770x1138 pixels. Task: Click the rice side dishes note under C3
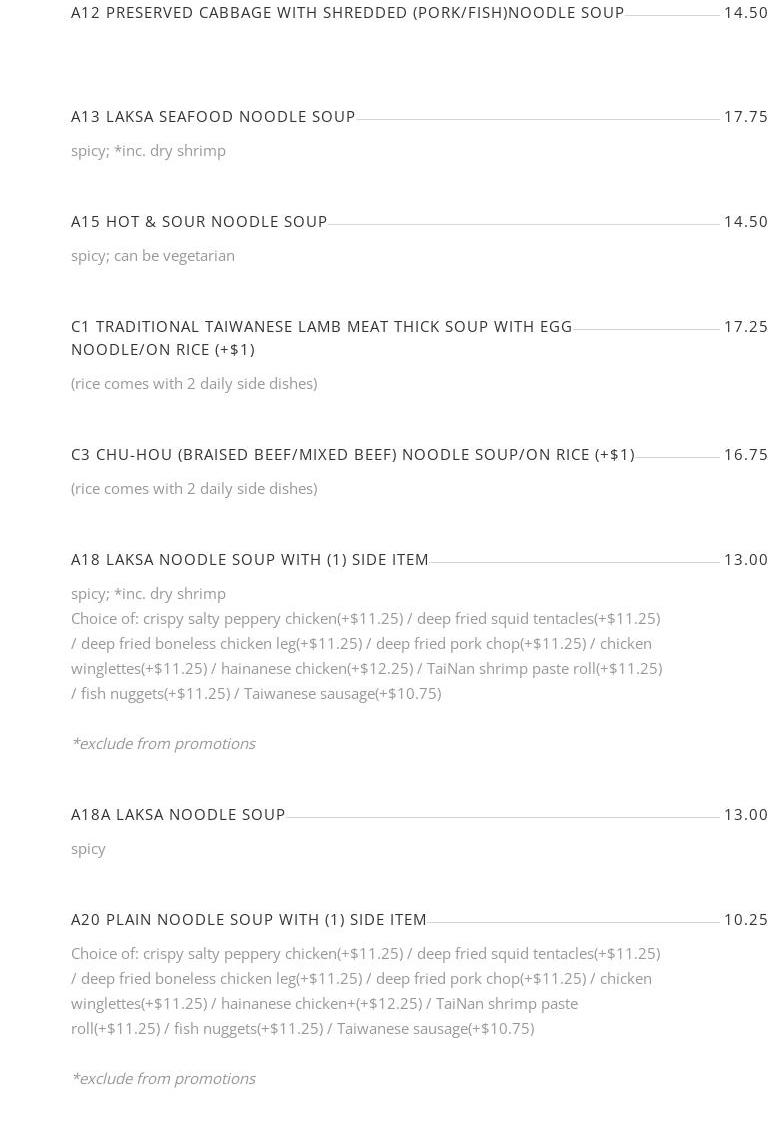pos(194,489)
